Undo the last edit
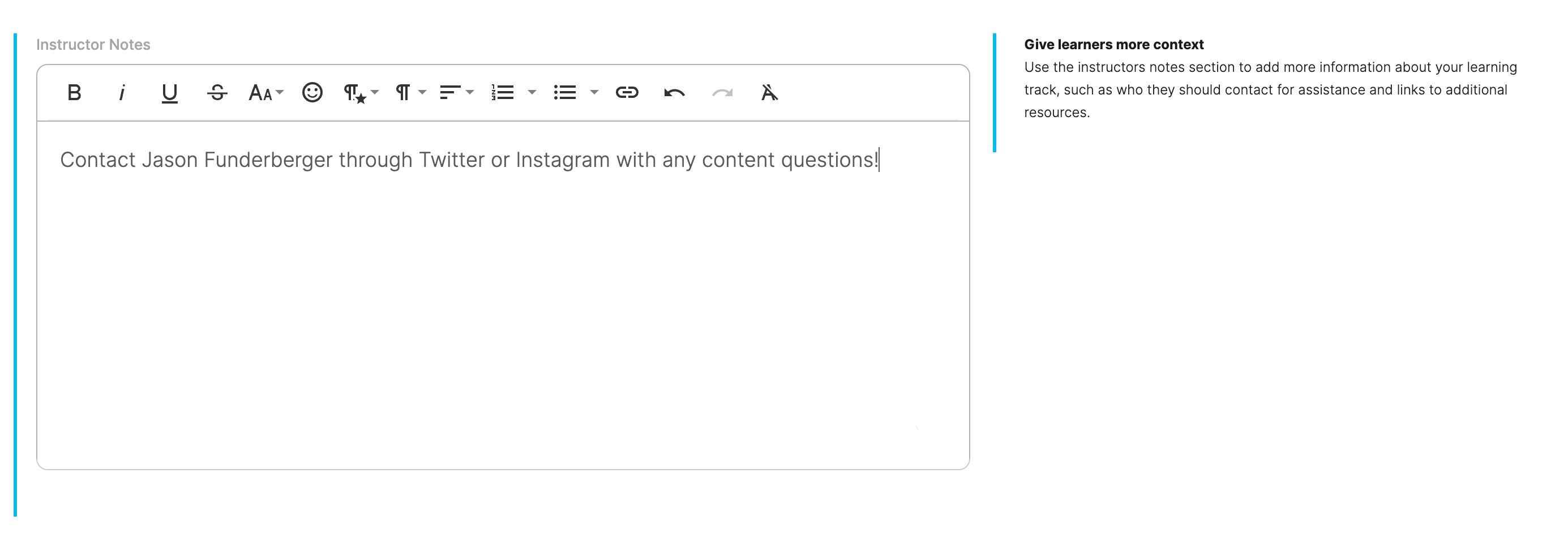This screenshot has height=533, width=1568. pyautogui.click(x=674, y=92)
